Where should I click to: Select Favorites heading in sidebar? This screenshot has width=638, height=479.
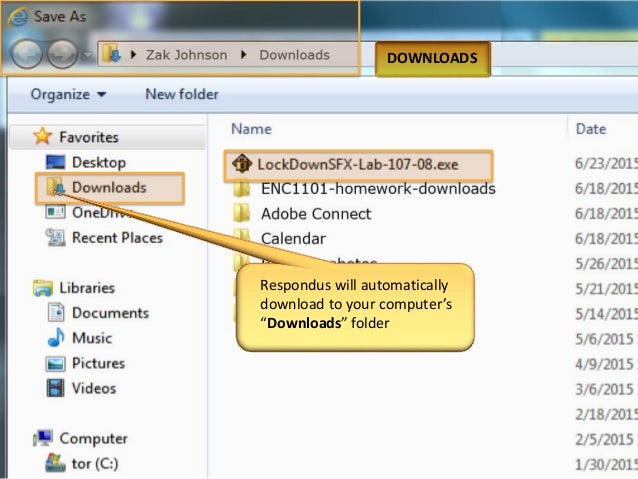click(x=89, y=137)
